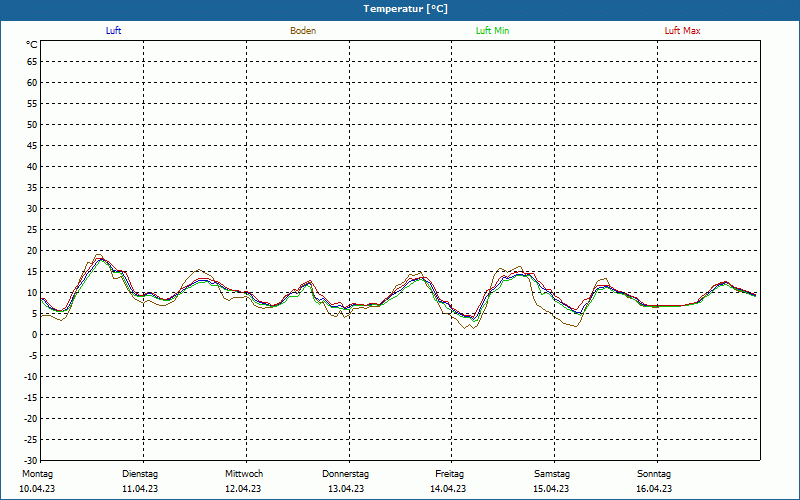Click the 40 y-axis value
This screenshot has width=800, height=500.
(32, 166)
